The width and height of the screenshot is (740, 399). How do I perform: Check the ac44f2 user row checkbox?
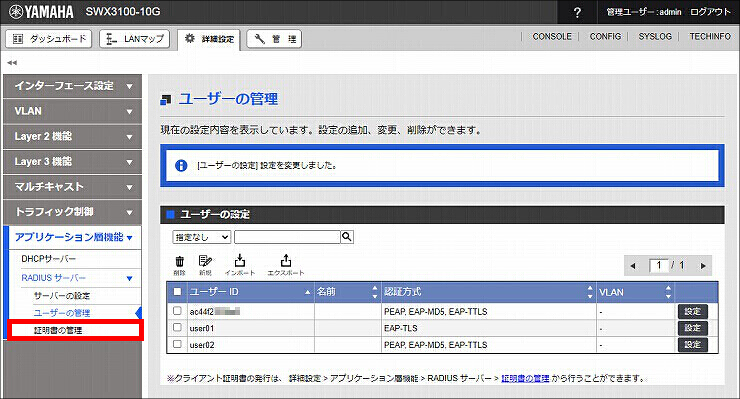[x=177, y=311]
